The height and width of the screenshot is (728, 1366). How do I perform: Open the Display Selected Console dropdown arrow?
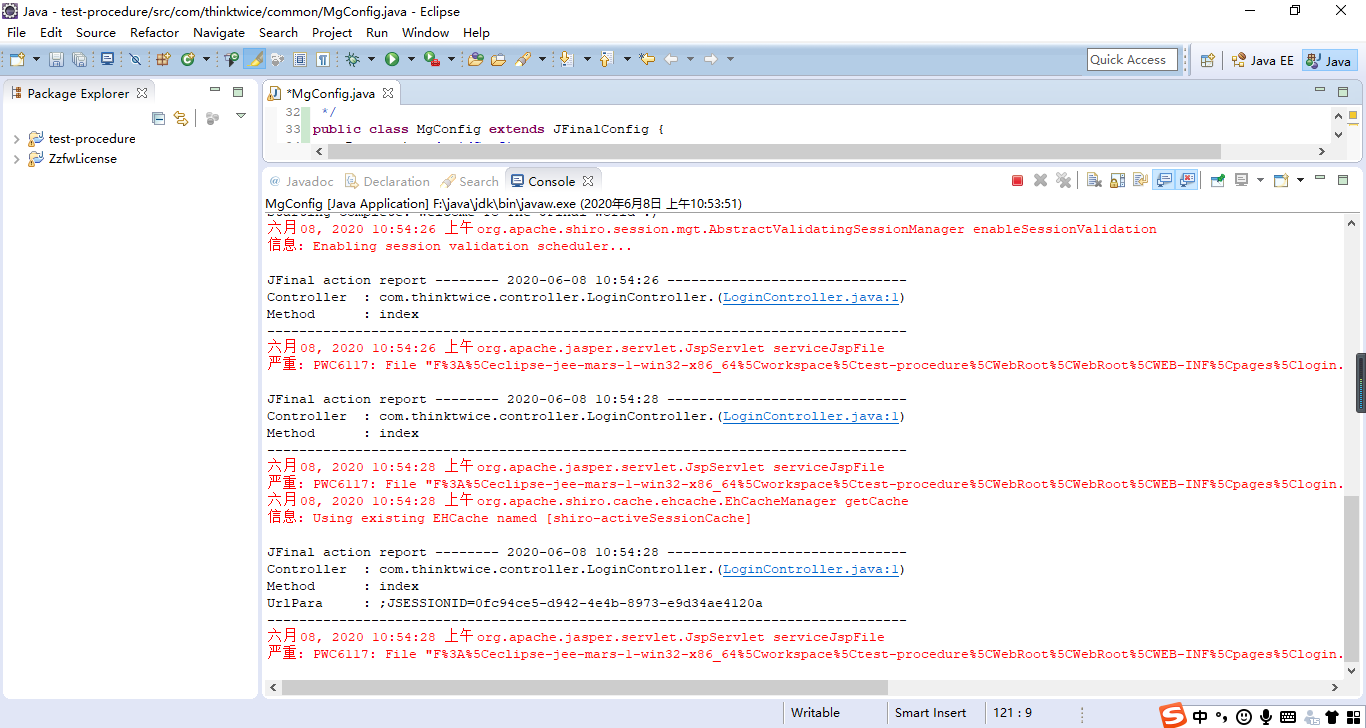pyautogui.click(x=1260, y=181)
